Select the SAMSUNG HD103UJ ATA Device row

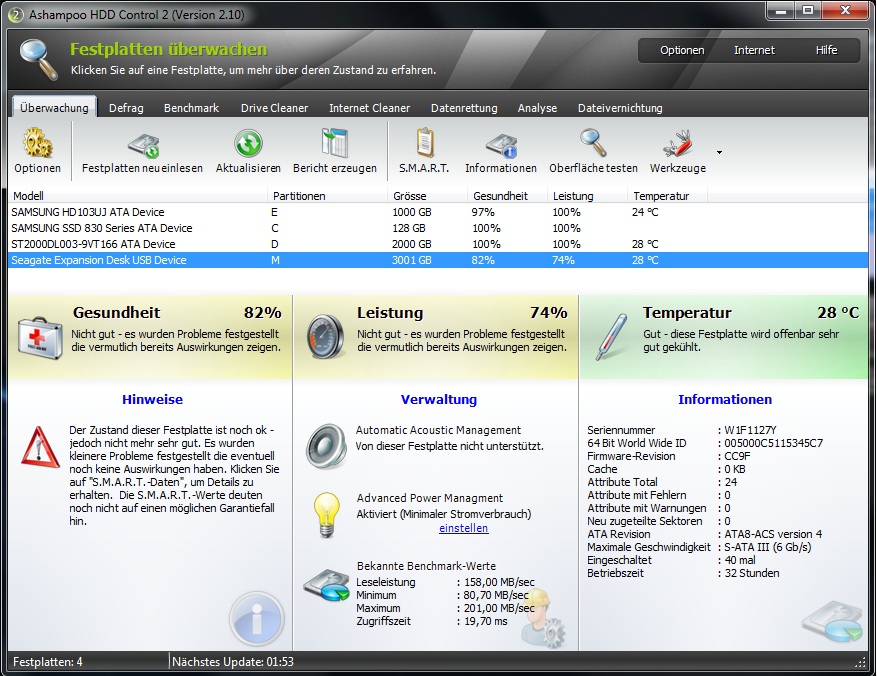(438, 212)
